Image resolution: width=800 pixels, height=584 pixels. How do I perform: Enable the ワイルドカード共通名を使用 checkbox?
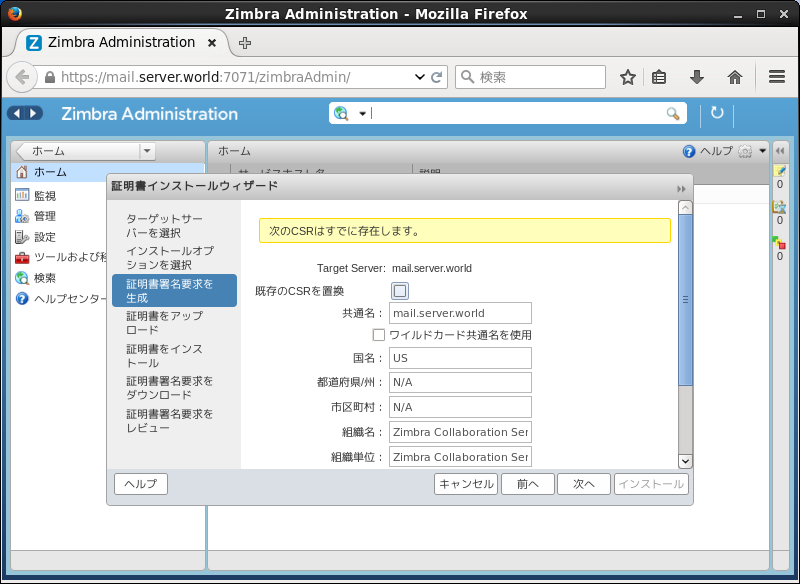click(379, 335)
